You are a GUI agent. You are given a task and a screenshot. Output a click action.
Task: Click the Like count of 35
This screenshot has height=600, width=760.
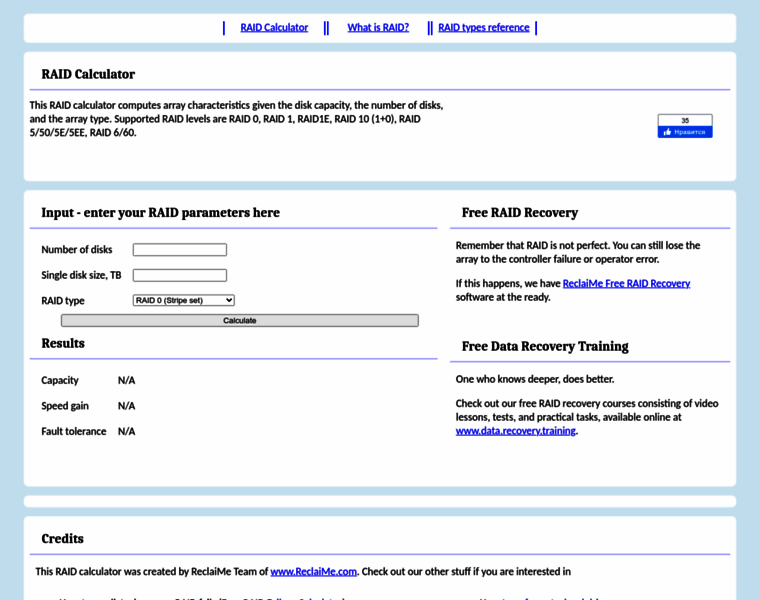point(685,120)
